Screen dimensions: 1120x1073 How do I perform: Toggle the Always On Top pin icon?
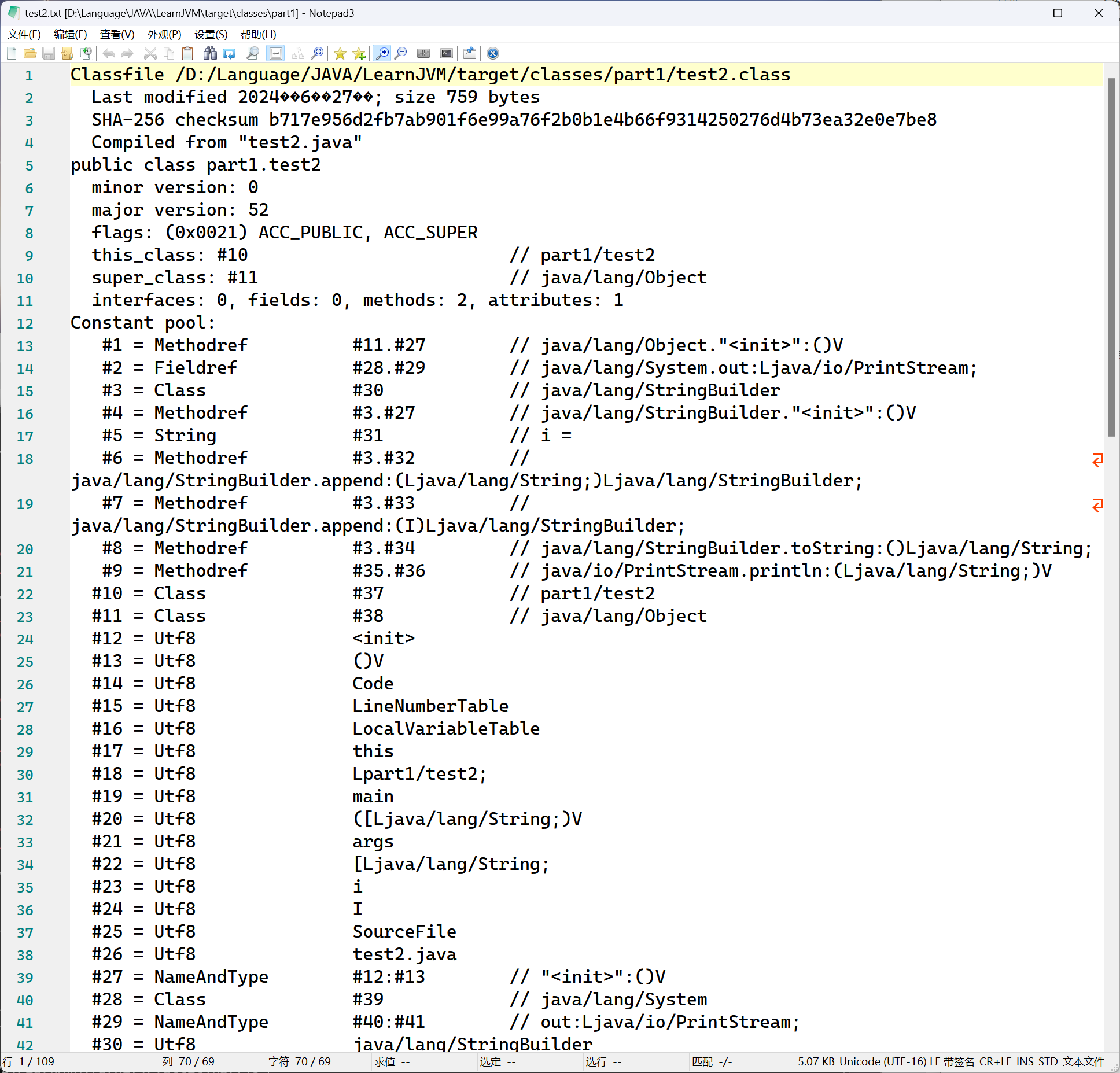[x=469, y=54]
